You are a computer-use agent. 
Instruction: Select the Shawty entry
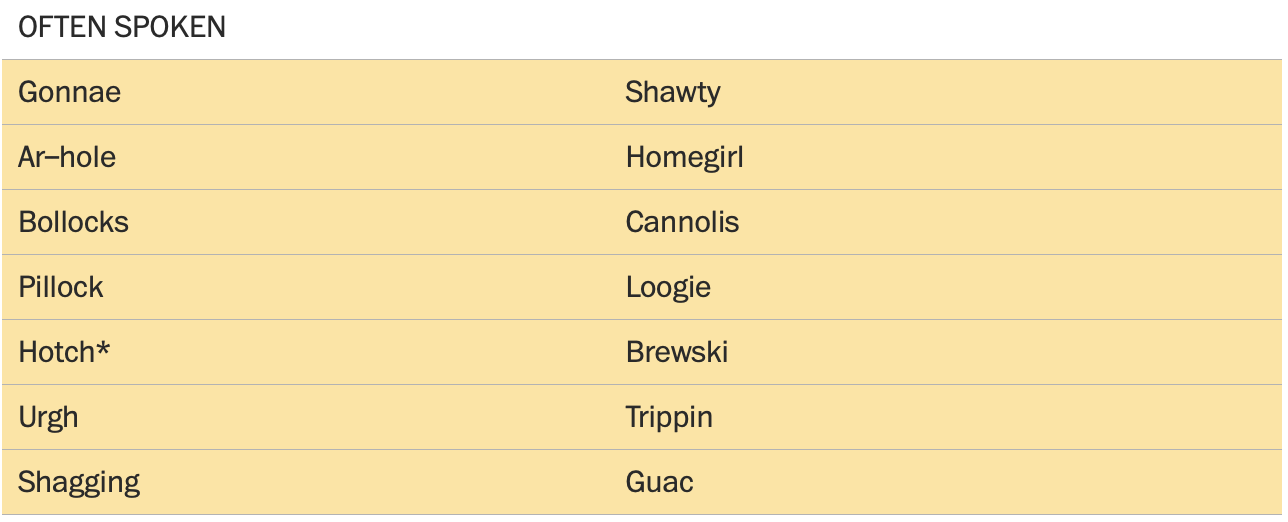pos(673,92)
